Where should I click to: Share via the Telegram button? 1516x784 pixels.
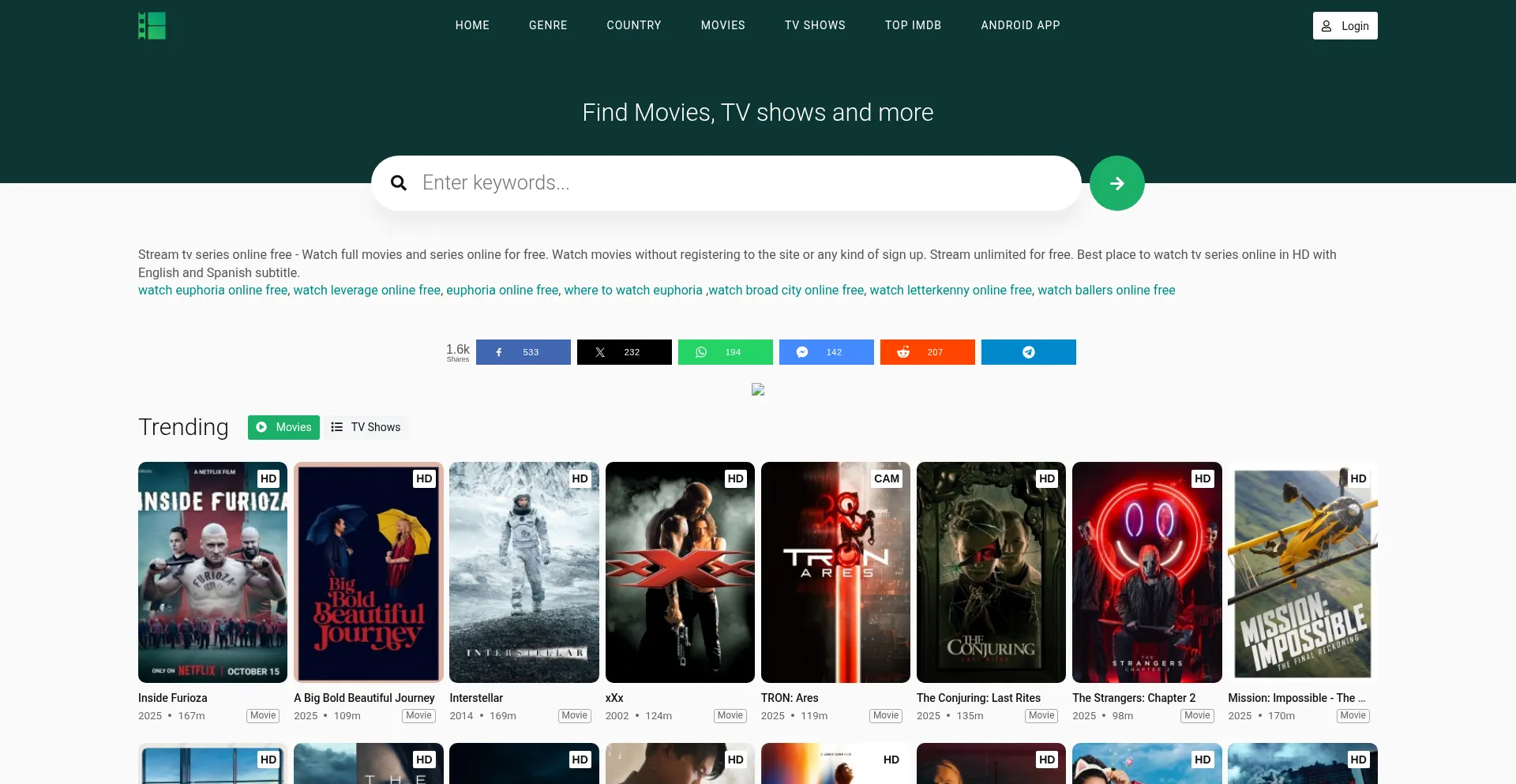[1028, 352]
